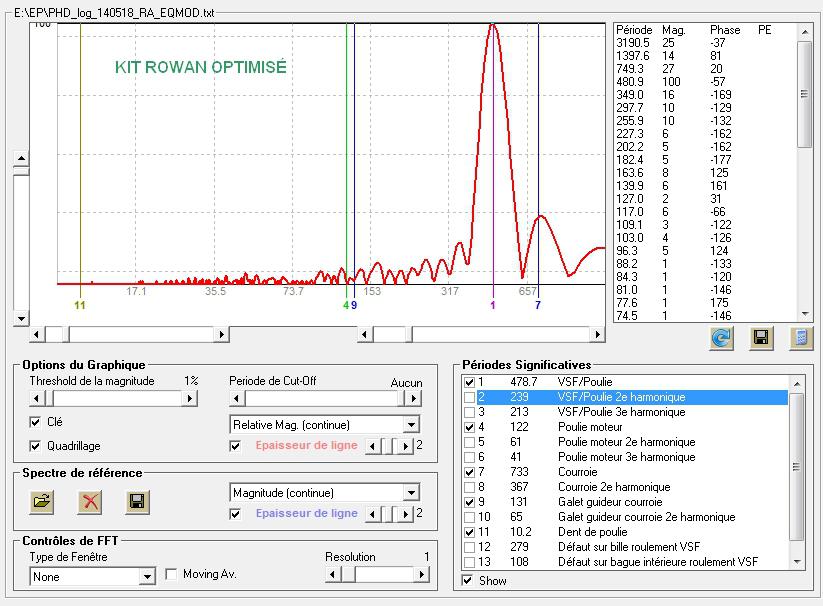Check period 2 VSF/Poulie 2e harmonique checkbox

point(470,397)
